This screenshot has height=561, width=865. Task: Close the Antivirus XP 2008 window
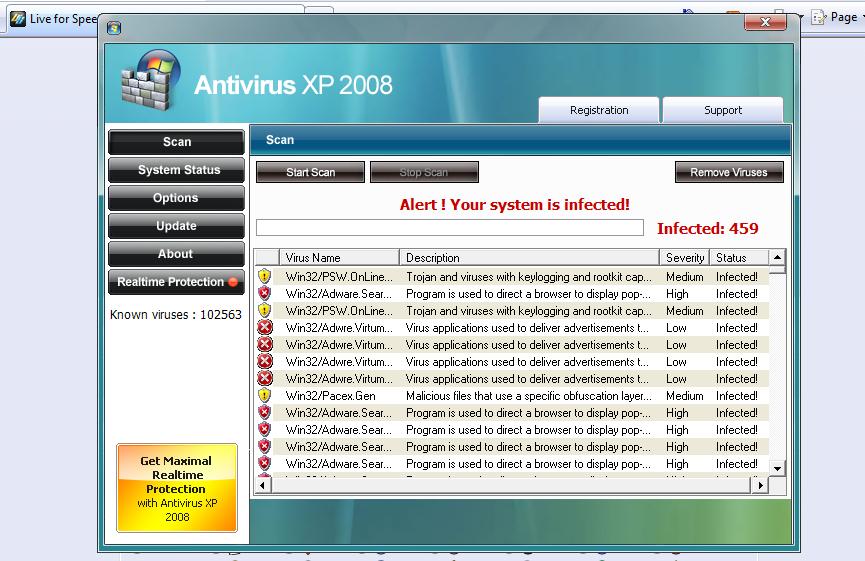click(x=765, y=22)
